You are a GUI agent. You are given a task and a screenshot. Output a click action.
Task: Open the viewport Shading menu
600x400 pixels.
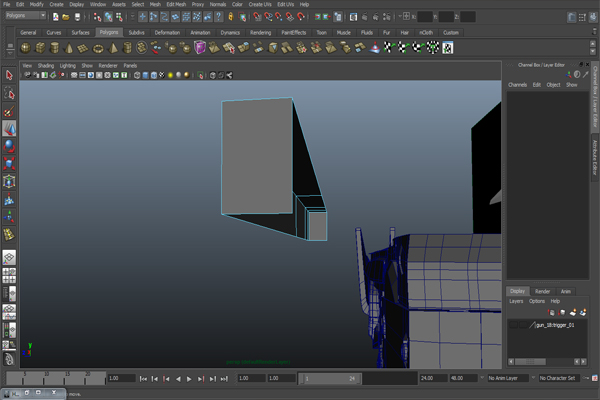[46, 66]
